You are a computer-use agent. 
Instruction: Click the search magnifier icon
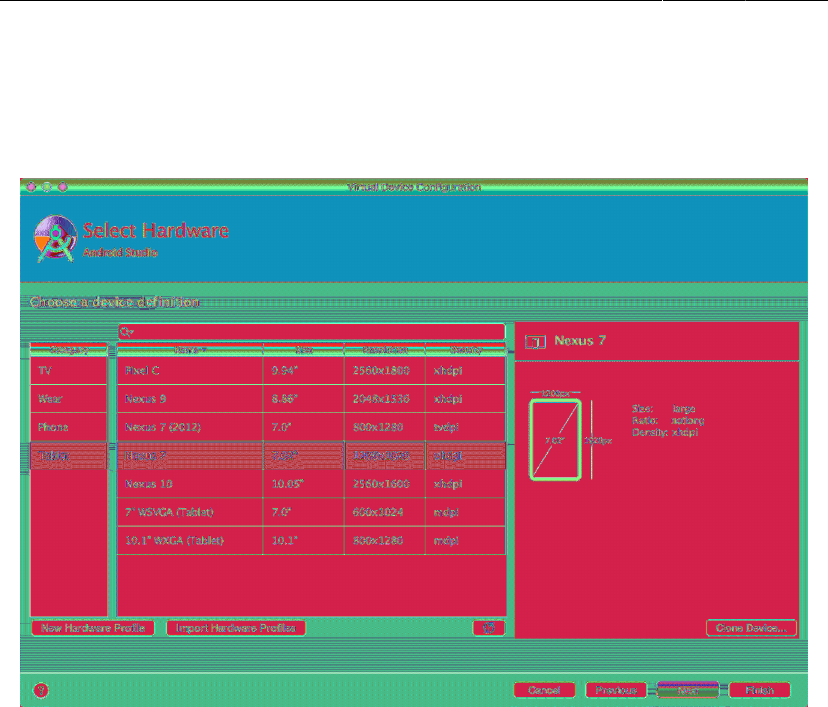pos(126,332)
